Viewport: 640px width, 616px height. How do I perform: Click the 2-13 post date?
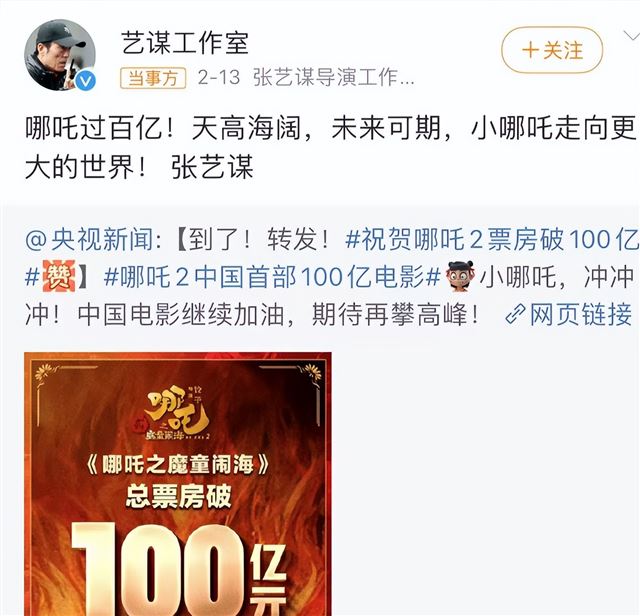point(219,77)
